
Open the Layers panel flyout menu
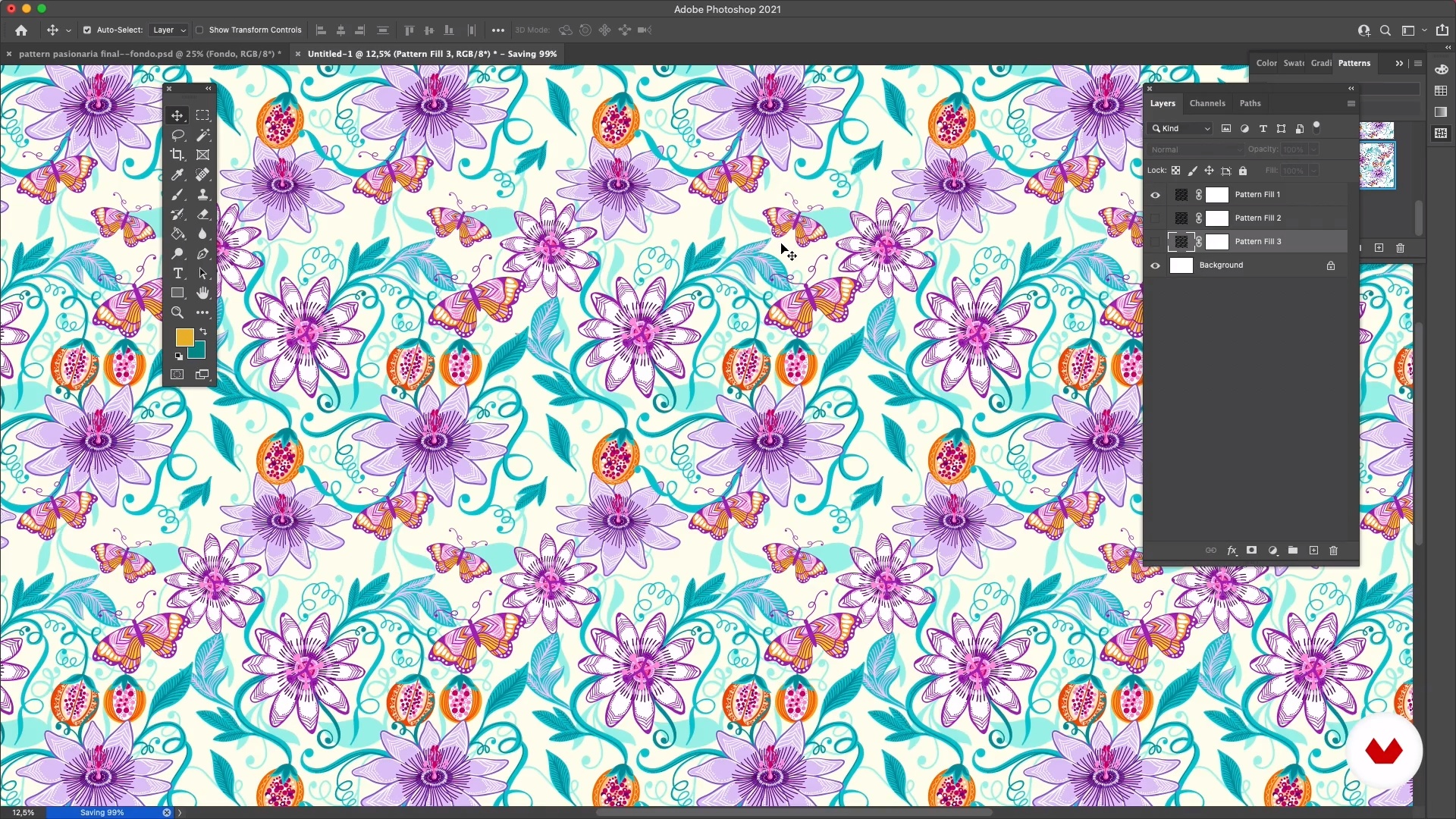click(x=1351, y=103)
